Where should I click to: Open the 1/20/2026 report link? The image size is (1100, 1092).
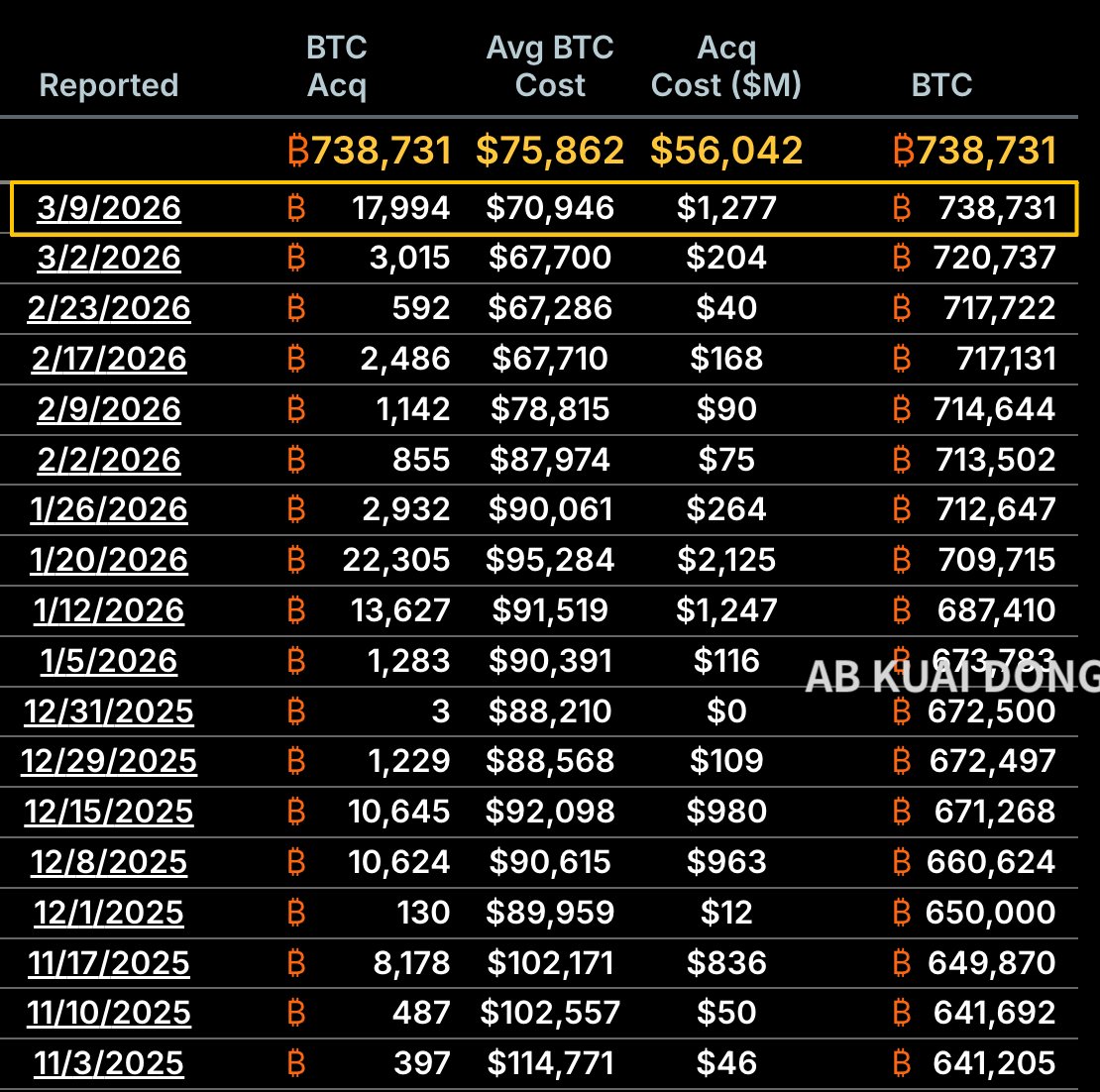(109, 560)
